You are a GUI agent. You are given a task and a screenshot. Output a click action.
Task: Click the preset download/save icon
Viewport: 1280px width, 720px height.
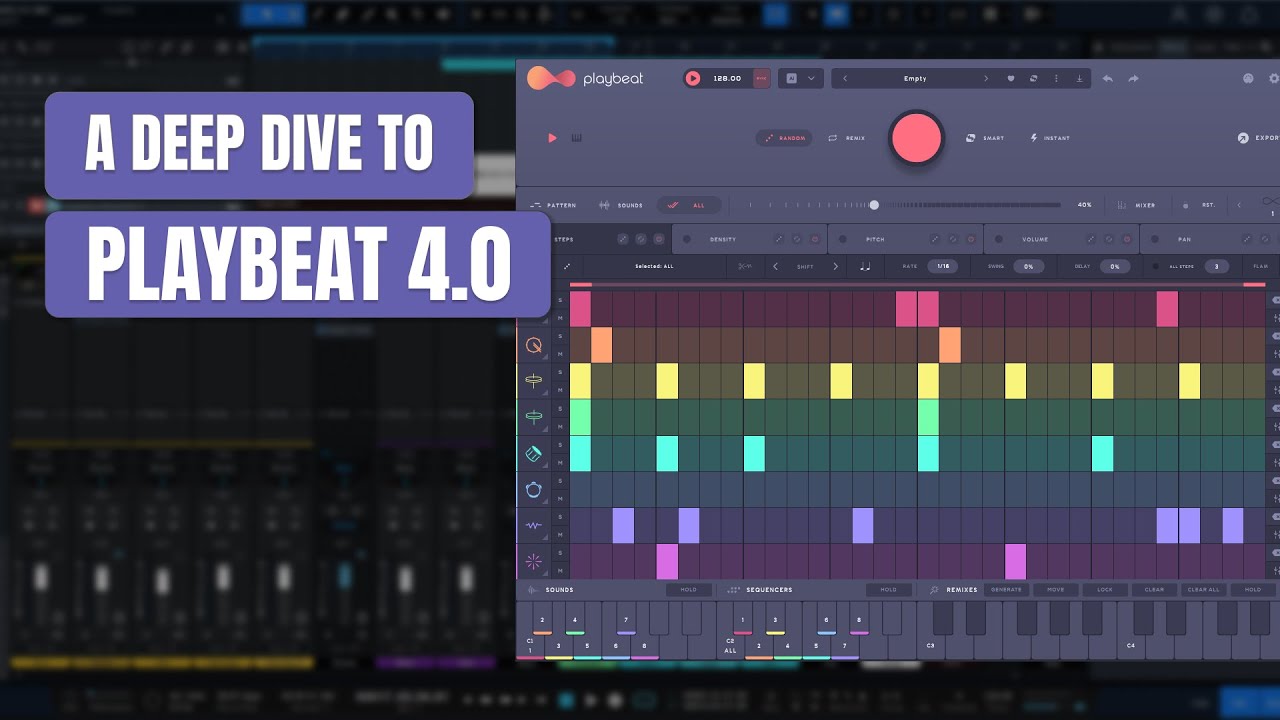coord(1080,78)
